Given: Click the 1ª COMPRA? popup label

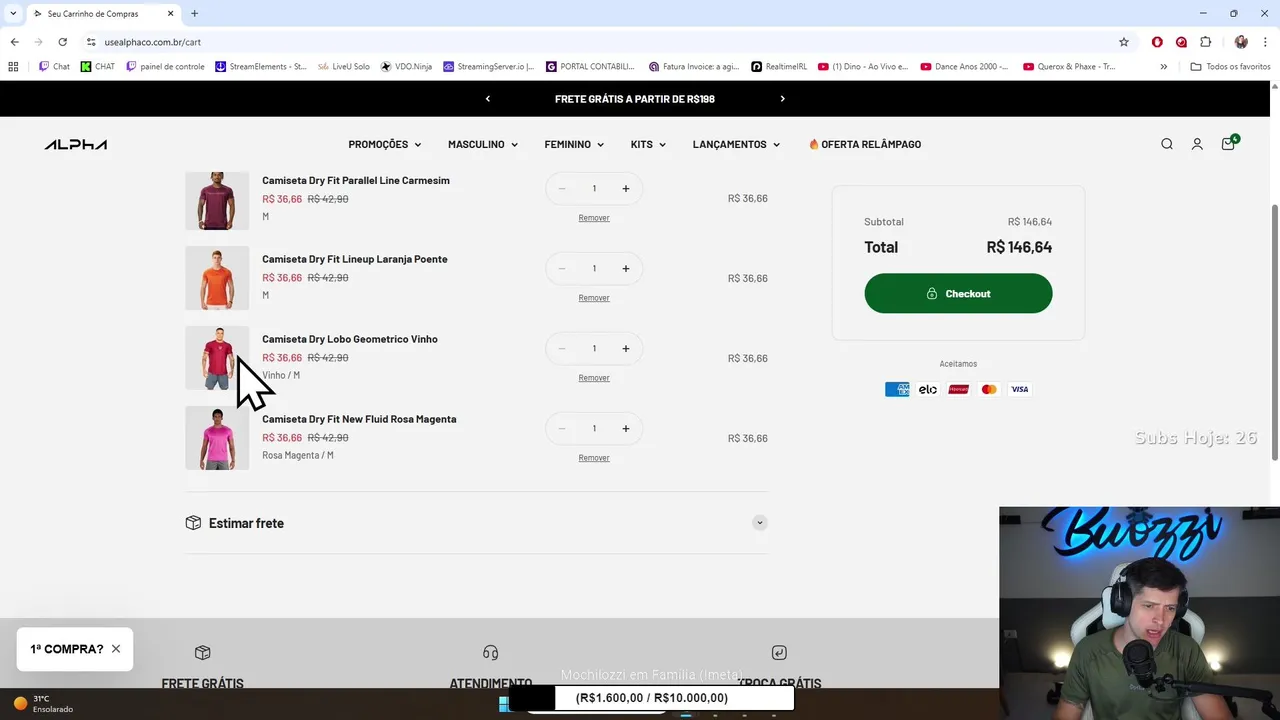Looking at the screenshot, I should [x=66, y=649].
